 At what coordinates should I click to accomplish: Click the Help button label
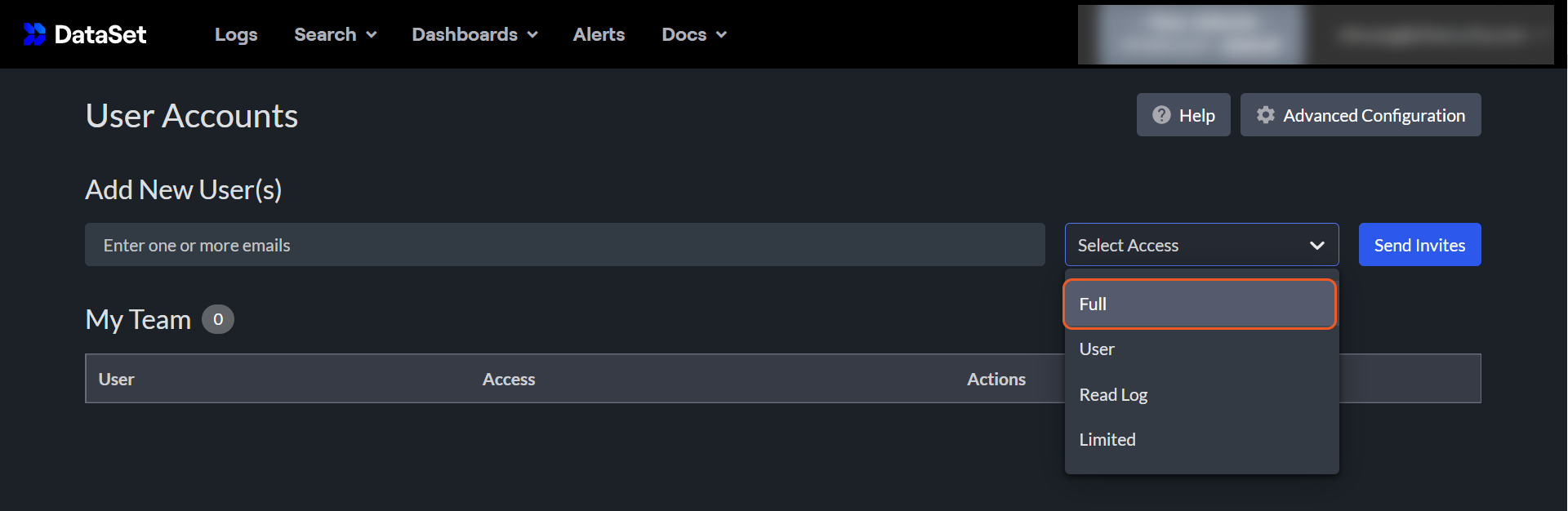(x=1196, y=116)
